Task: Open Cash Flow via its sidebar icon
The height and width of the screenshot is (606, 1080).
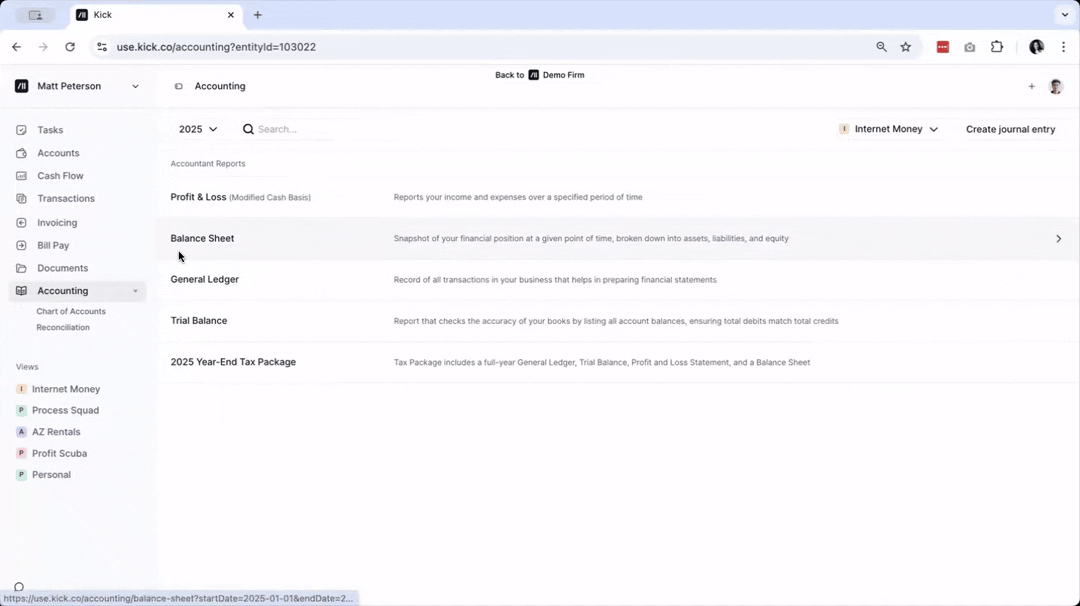Action: (21, 176)
